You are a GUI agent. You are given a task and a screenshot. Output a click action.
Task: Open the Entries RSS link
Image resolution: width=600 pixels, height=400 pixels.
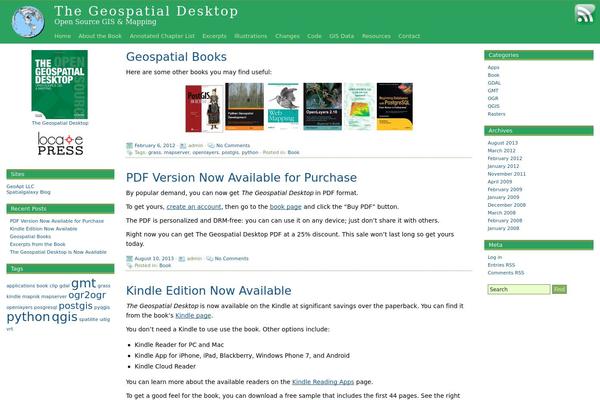click(501, 265)
